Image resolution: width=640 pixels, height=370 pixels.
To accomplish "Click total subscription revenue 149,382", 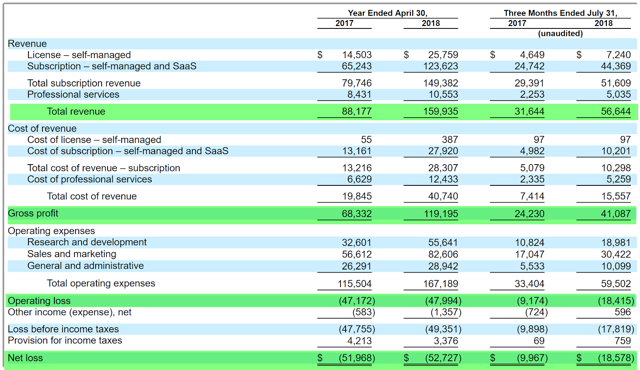I will point(440,83).
